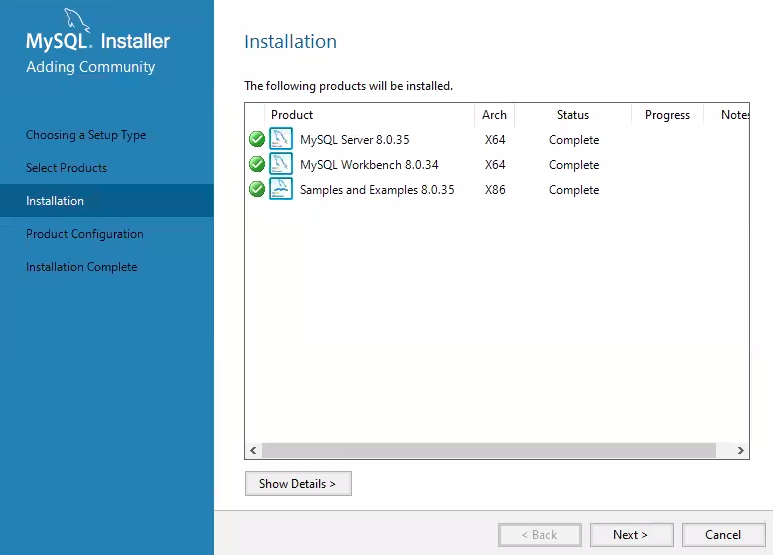Click the horizontal scrollbar left arrow

click(x=253, y=451)
